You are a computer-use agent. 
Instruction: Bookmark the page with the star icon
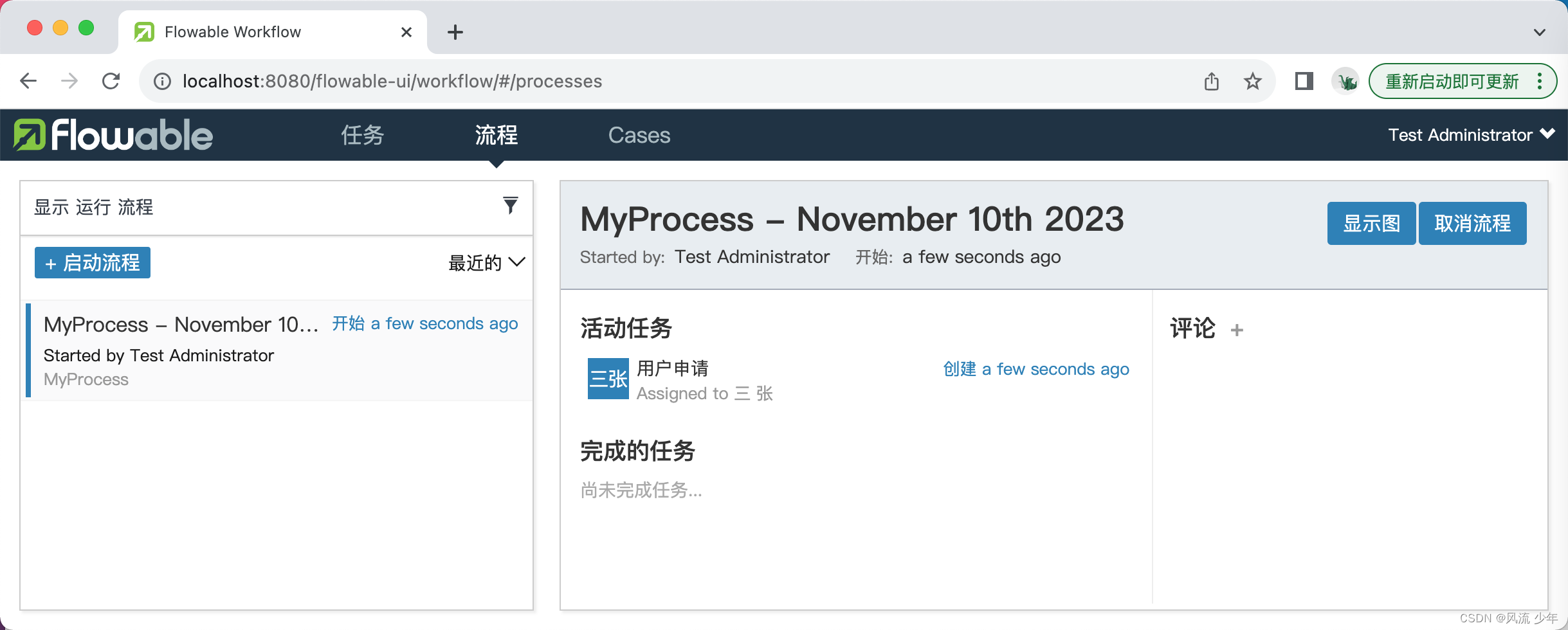[1252, 81]
